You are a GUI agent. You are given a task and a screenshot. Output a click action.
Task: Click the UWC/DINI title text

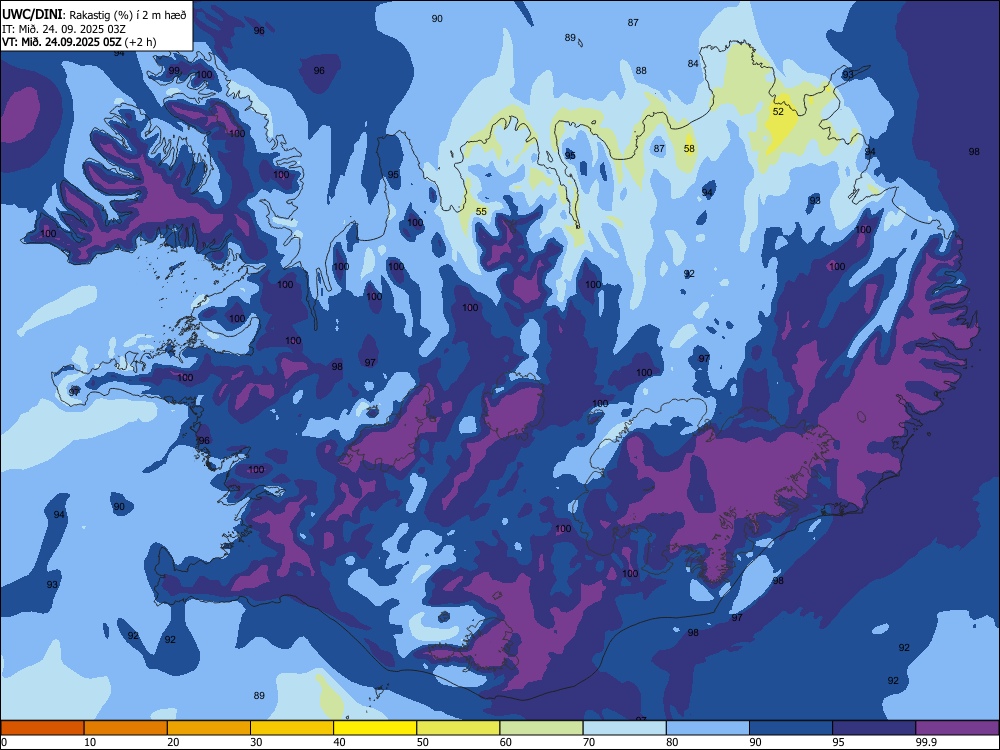(32, 14)
